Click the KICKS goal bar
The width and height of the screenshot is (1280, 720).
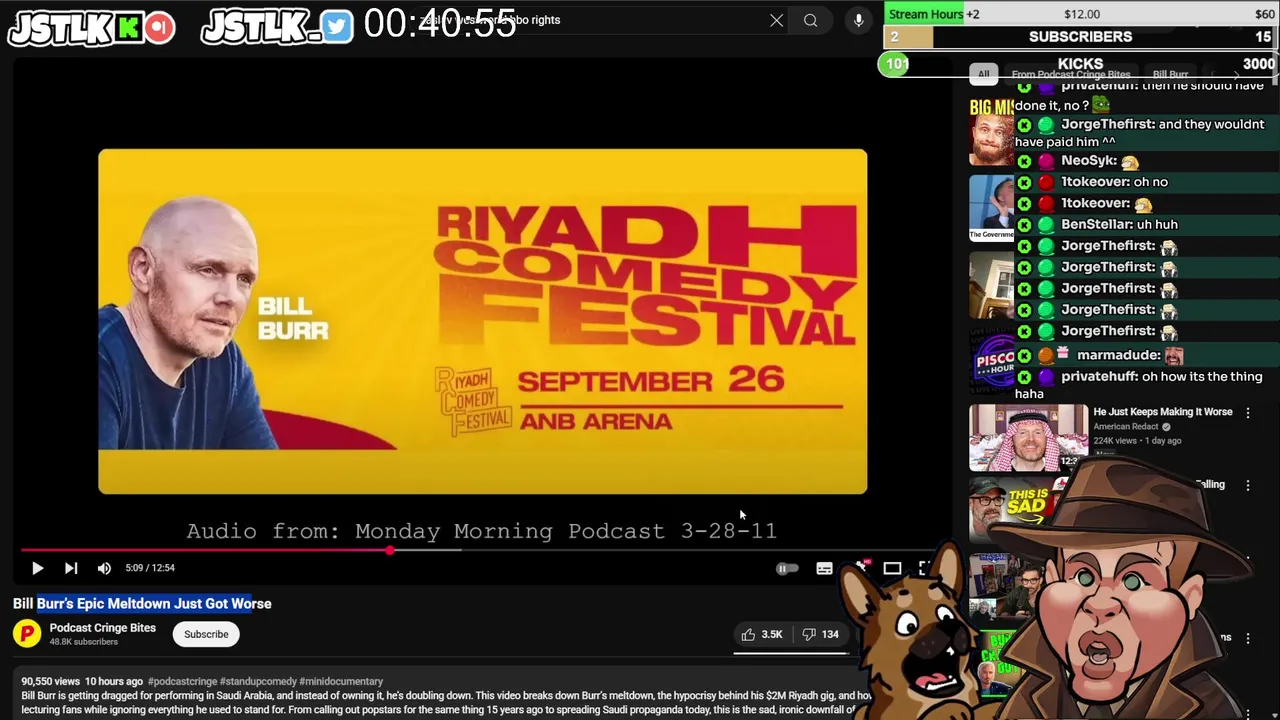(1078, 64)
